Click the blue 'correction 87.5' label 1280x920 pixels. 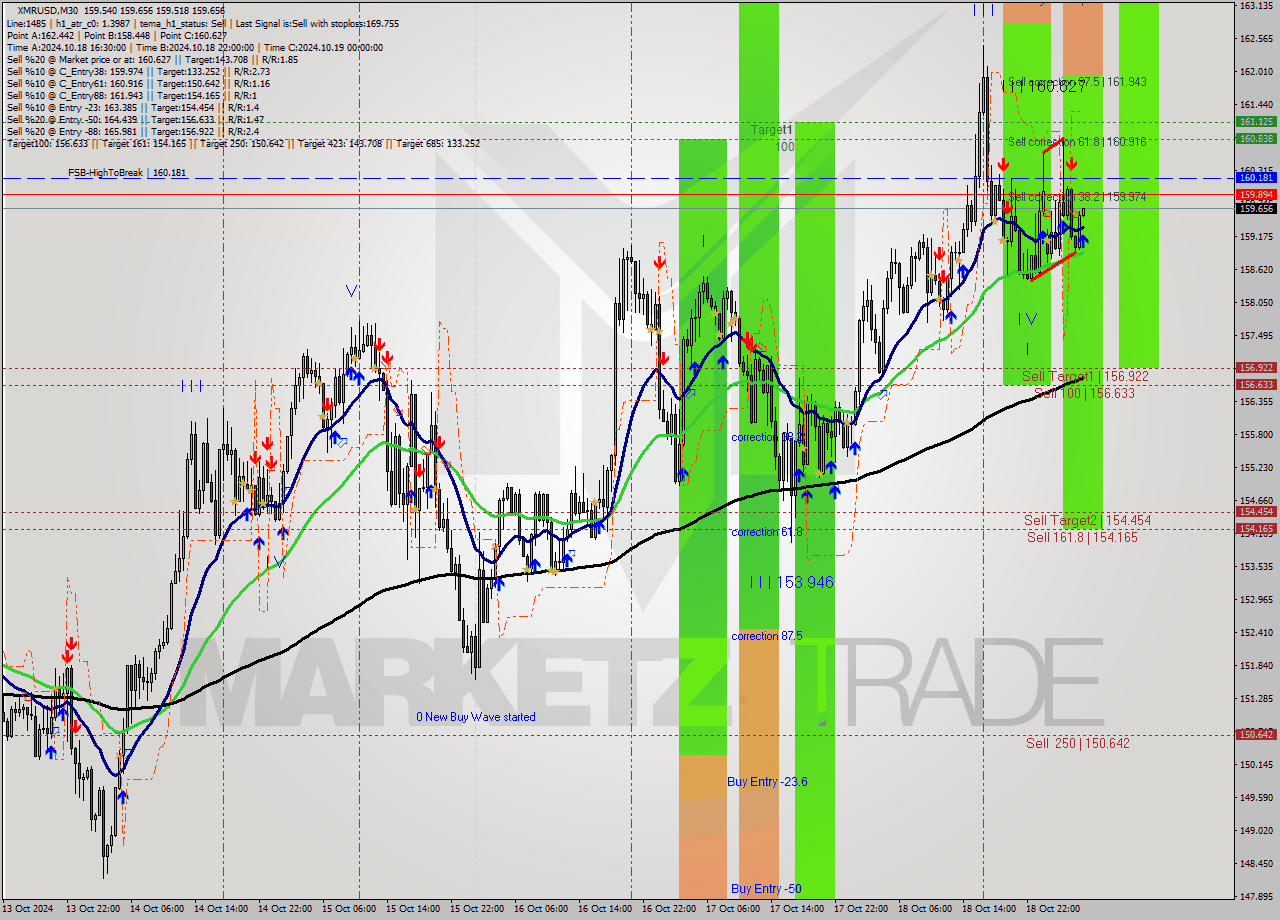click(766, 636)
